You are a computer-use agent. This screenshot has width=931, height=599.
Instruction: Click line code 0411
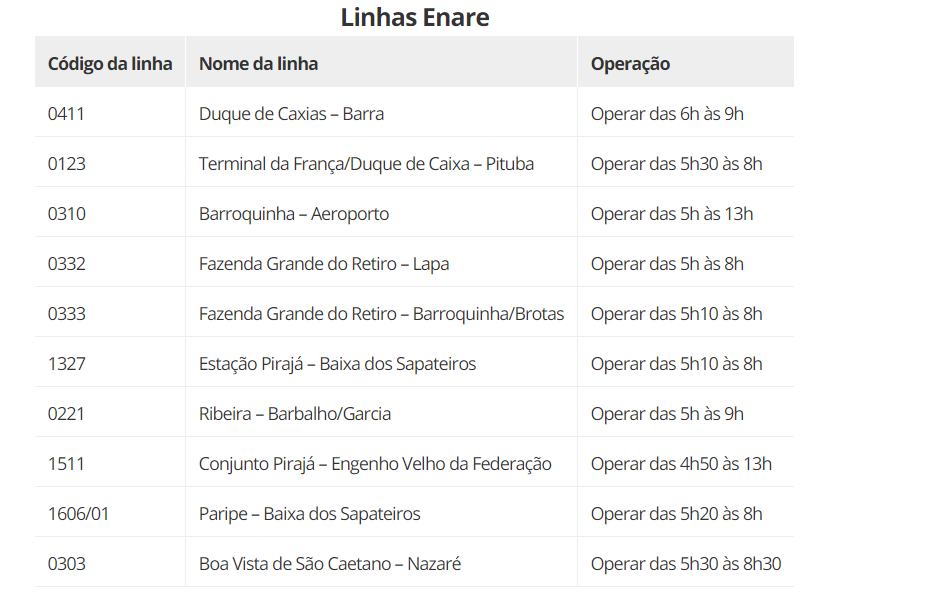(66, 113)
